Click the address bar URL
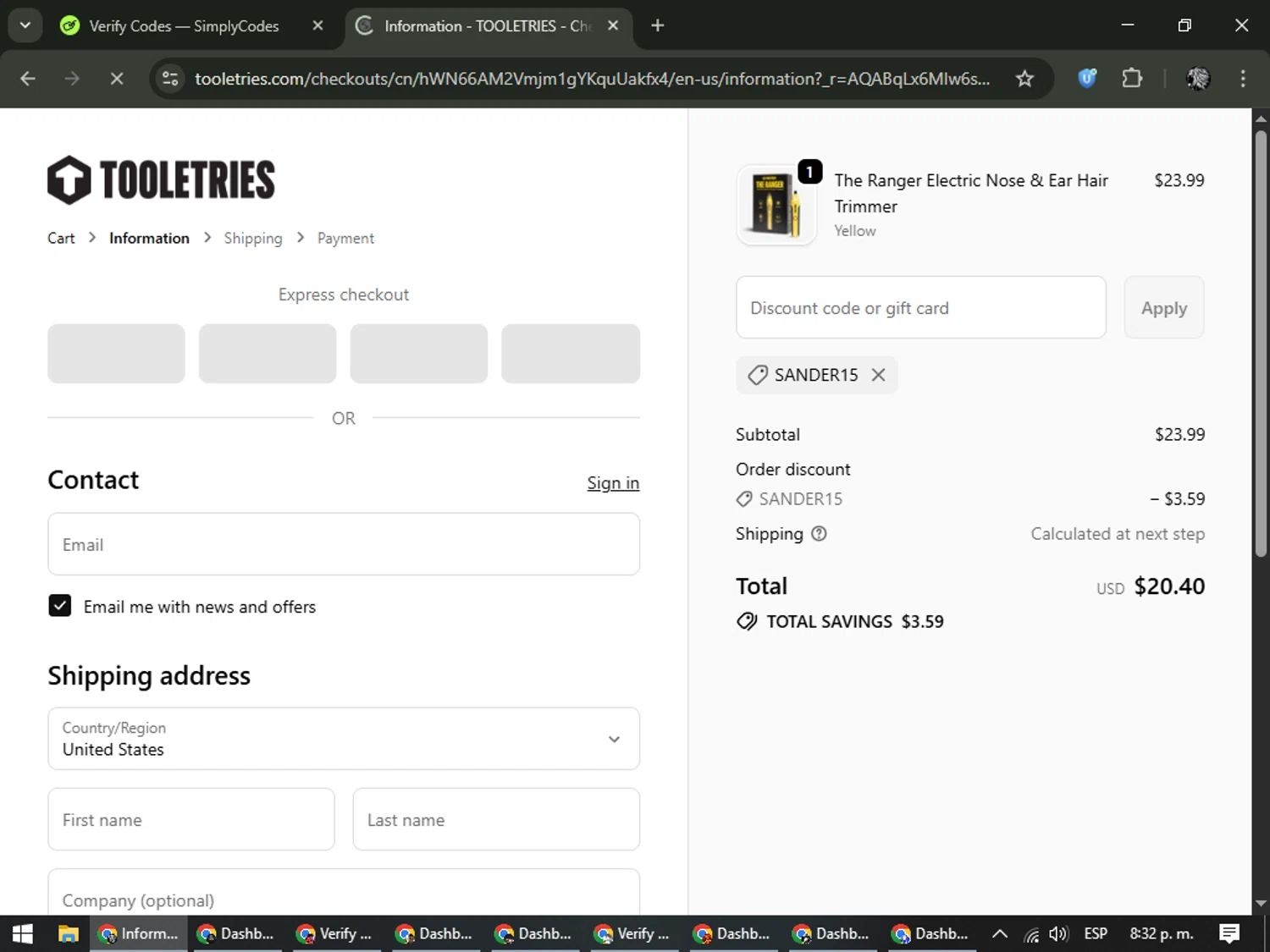The width and height of the screenshot is (1270, 952). coord(593,79)
